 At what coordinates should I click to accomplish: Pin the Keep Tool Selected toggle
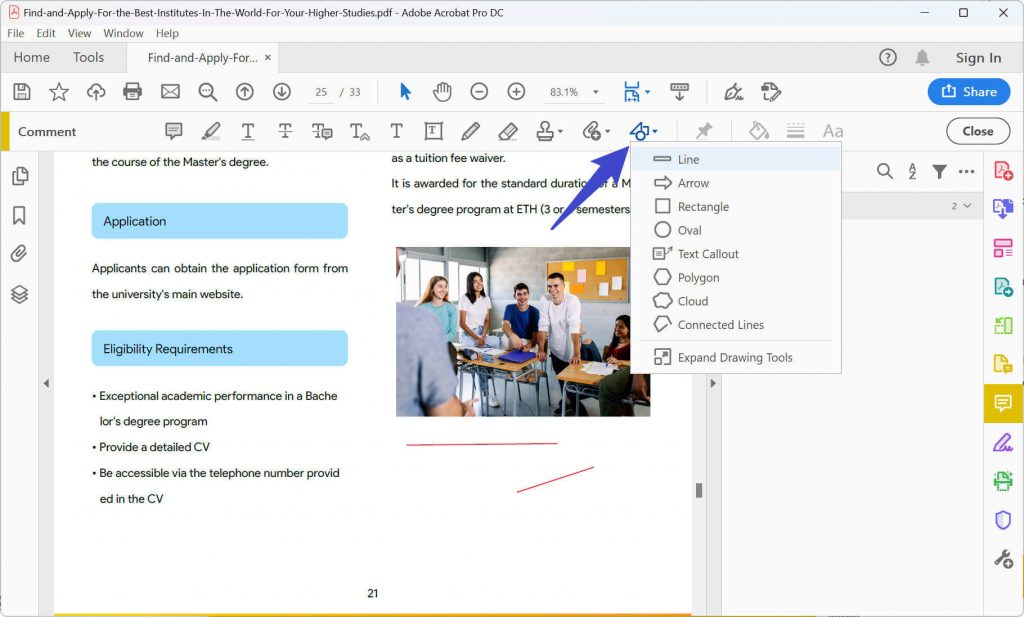point(703,130)
